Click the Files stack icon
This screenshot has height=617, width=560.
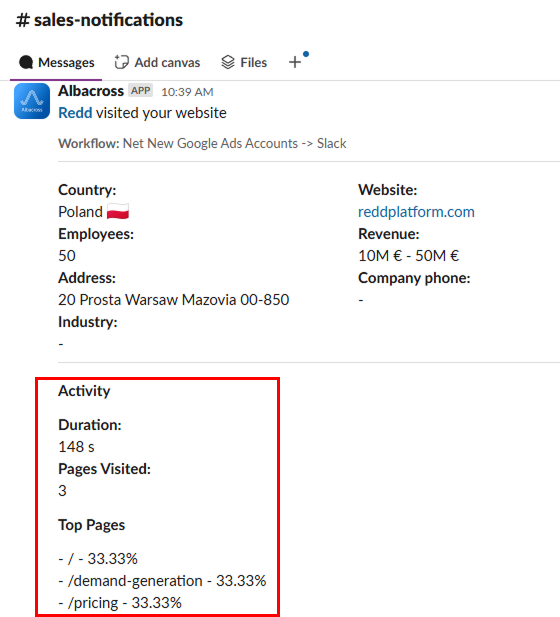pos(228,62)
